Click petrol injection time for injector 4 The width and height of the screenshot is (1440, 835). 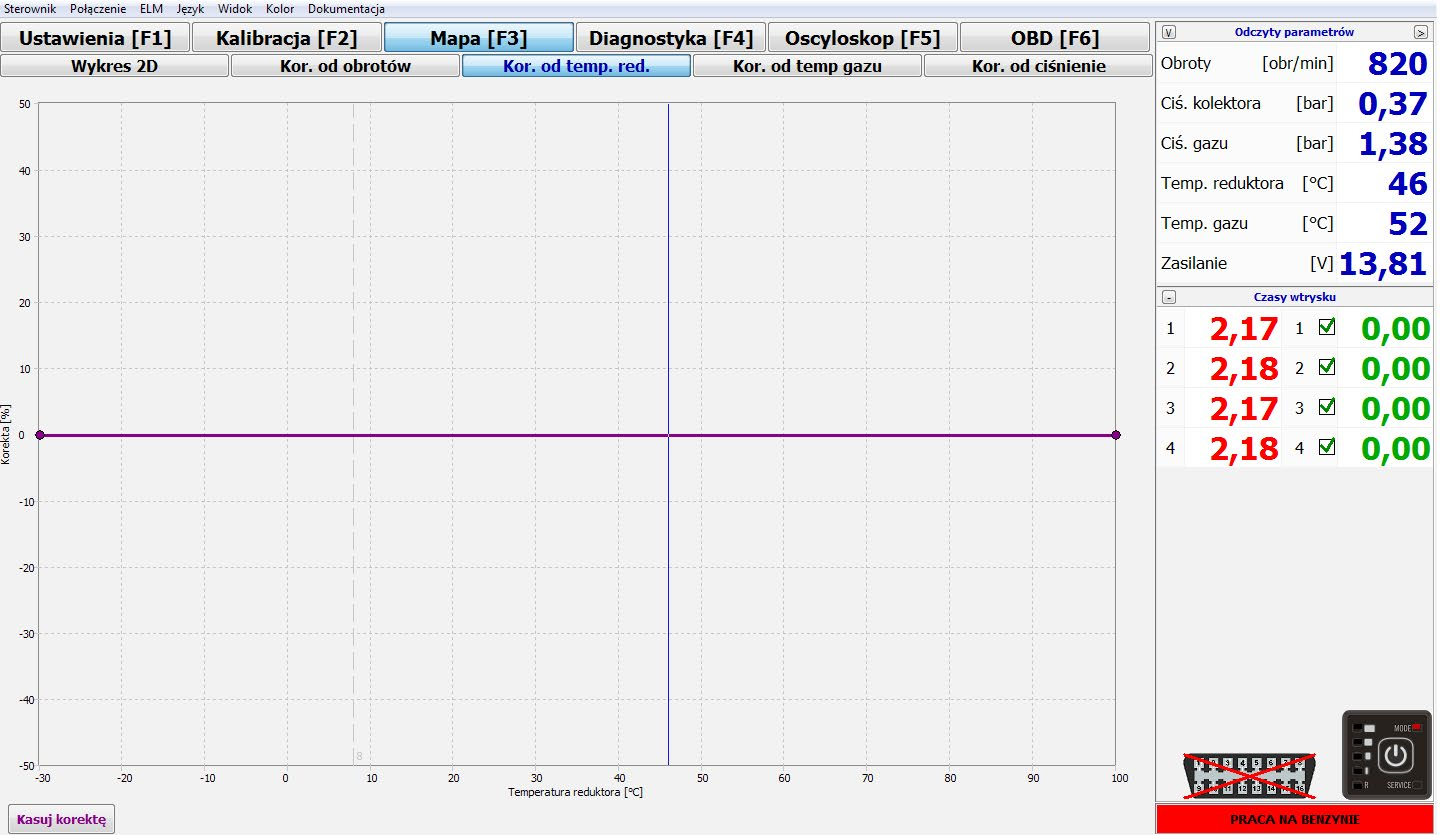1244,448
